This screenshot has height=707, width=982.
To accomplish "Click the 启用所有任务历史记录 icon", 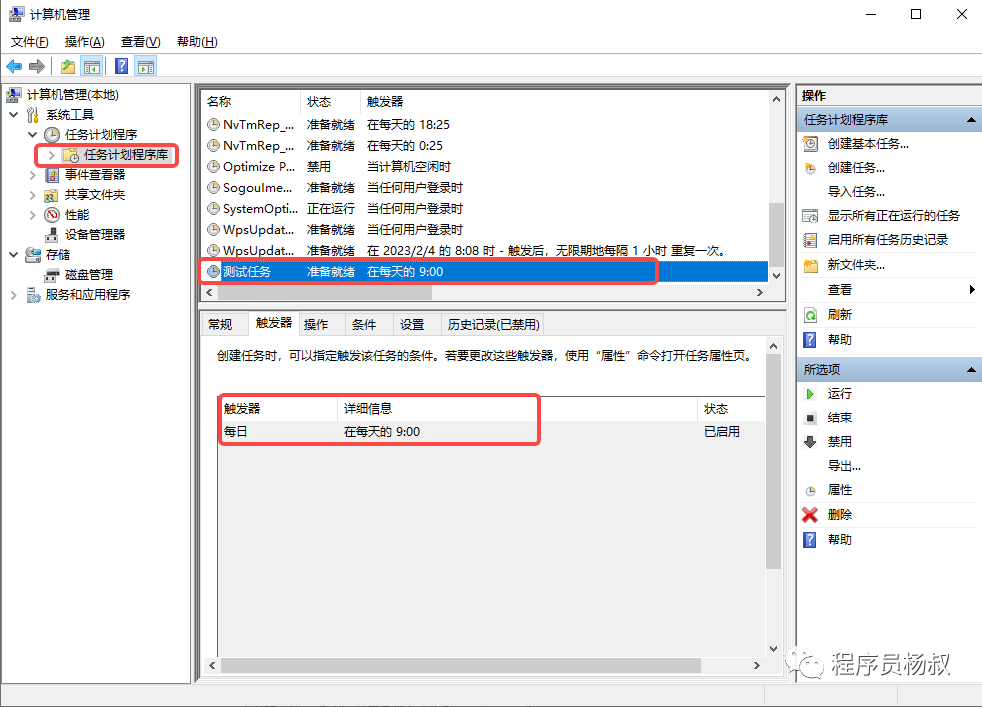I will (x=810, y=240).
